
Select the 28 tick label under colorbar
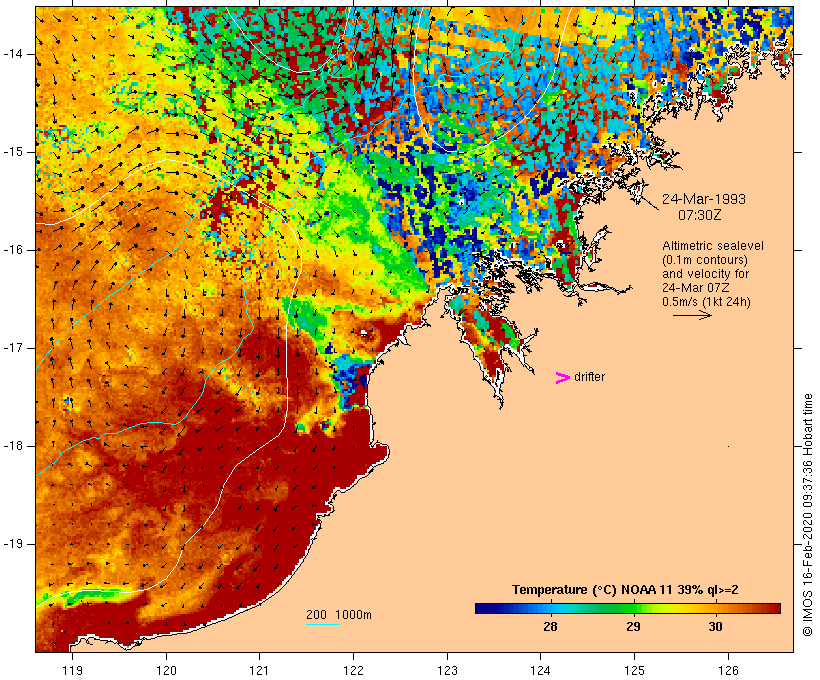click(x=550, y=627)
